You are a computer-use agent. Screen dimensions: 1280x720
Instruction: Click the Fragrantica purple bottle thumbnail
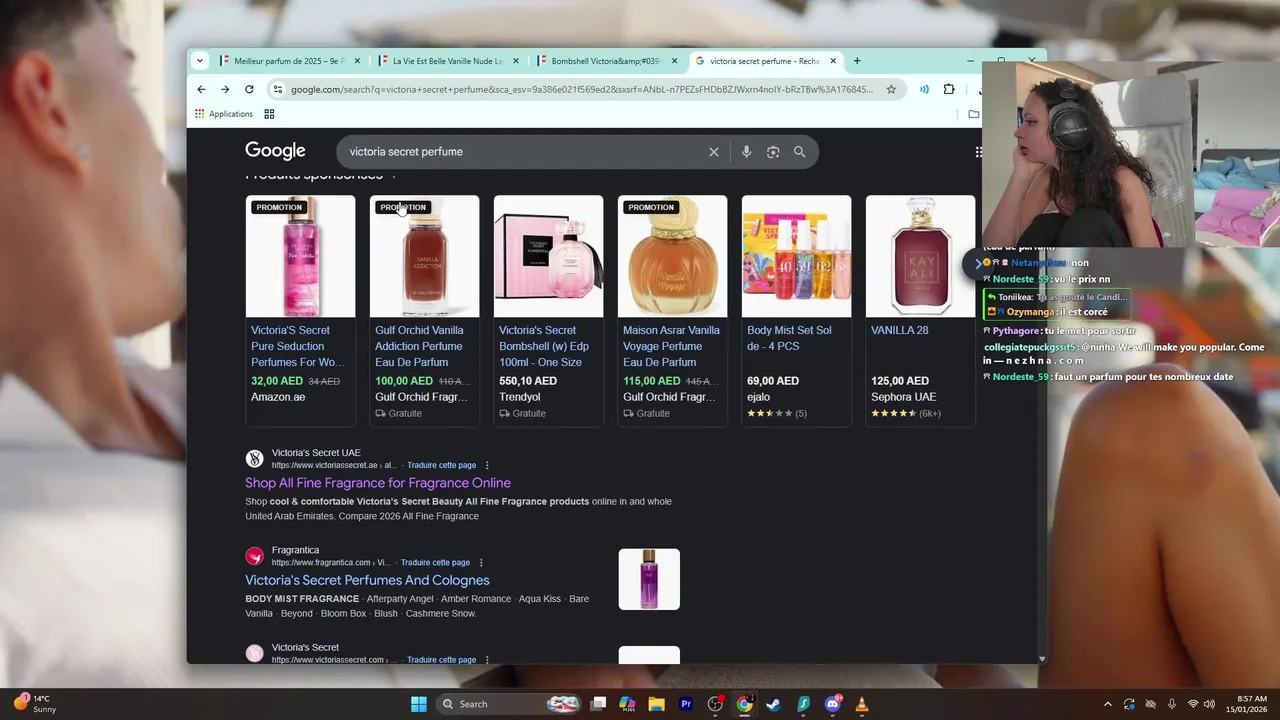[649, 579]
